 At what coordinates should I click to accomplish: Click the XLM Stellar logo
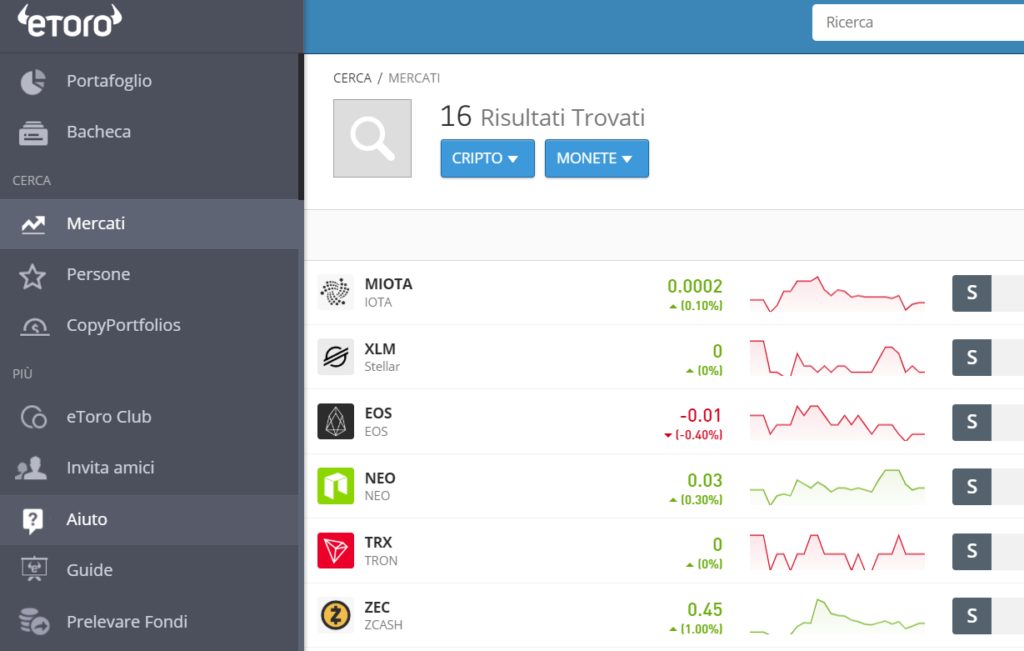click(x=336, y=357)
